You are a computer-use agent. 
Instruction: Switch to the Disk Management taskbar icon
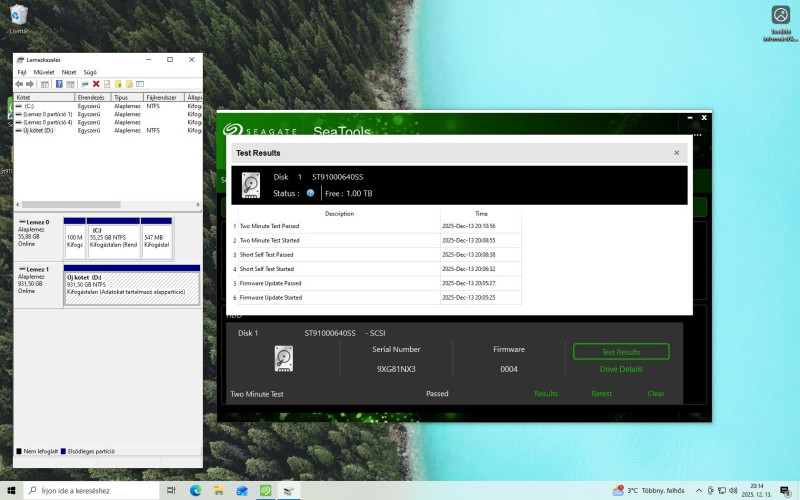289,490
